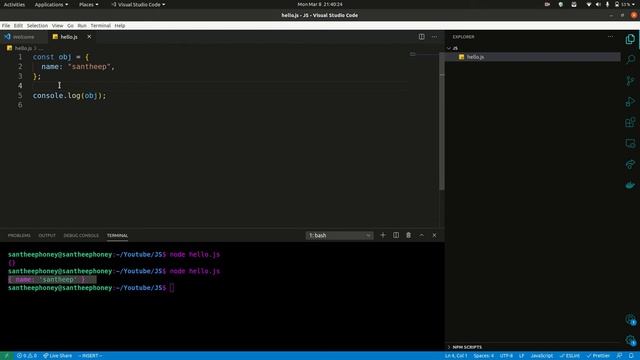Image resolution: width=640 pixels, height=360 pixels.
Task: Open notifications bell in status bar
Action: 631,356
